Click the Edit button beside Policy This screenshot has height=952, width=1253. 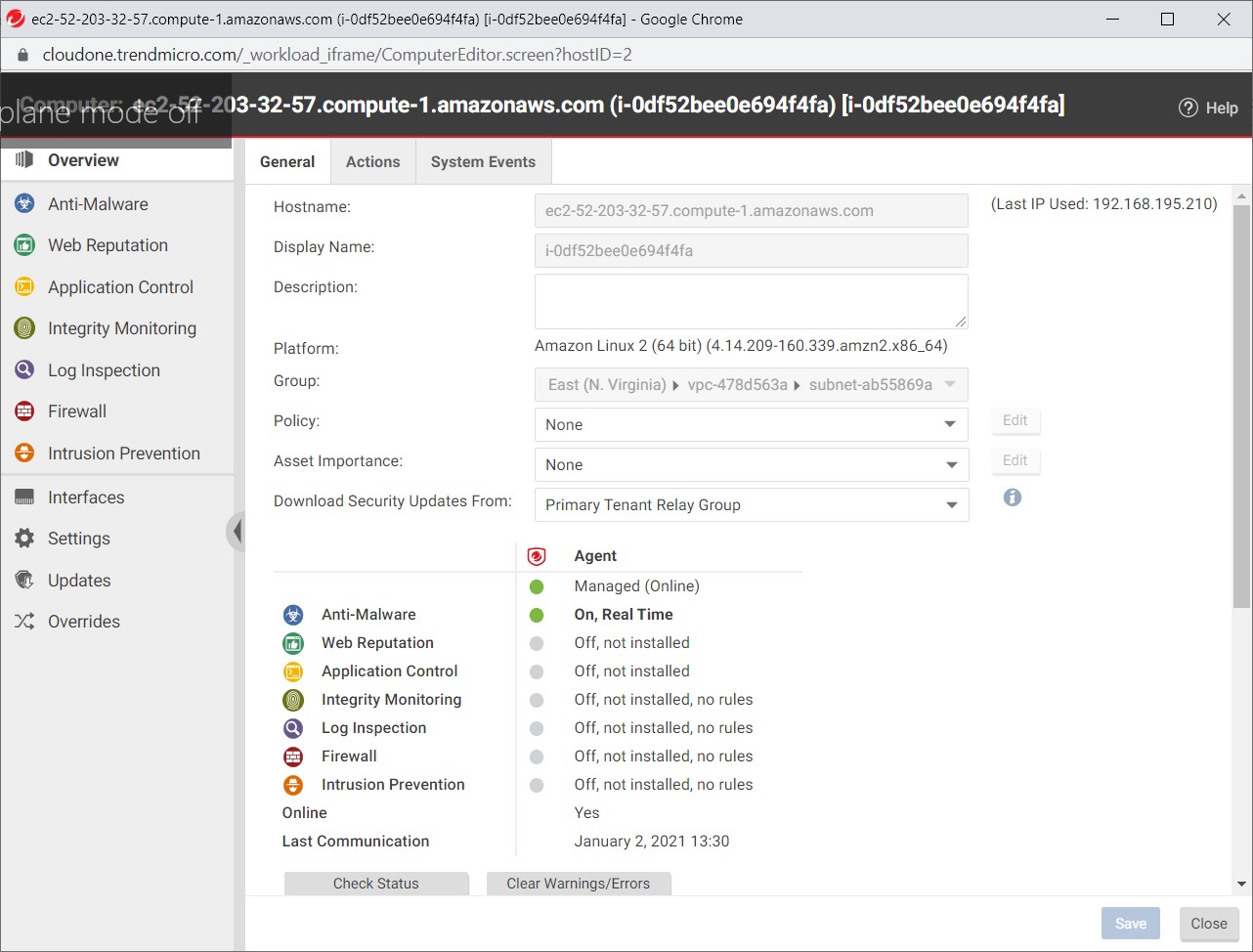coord(1015,420)
